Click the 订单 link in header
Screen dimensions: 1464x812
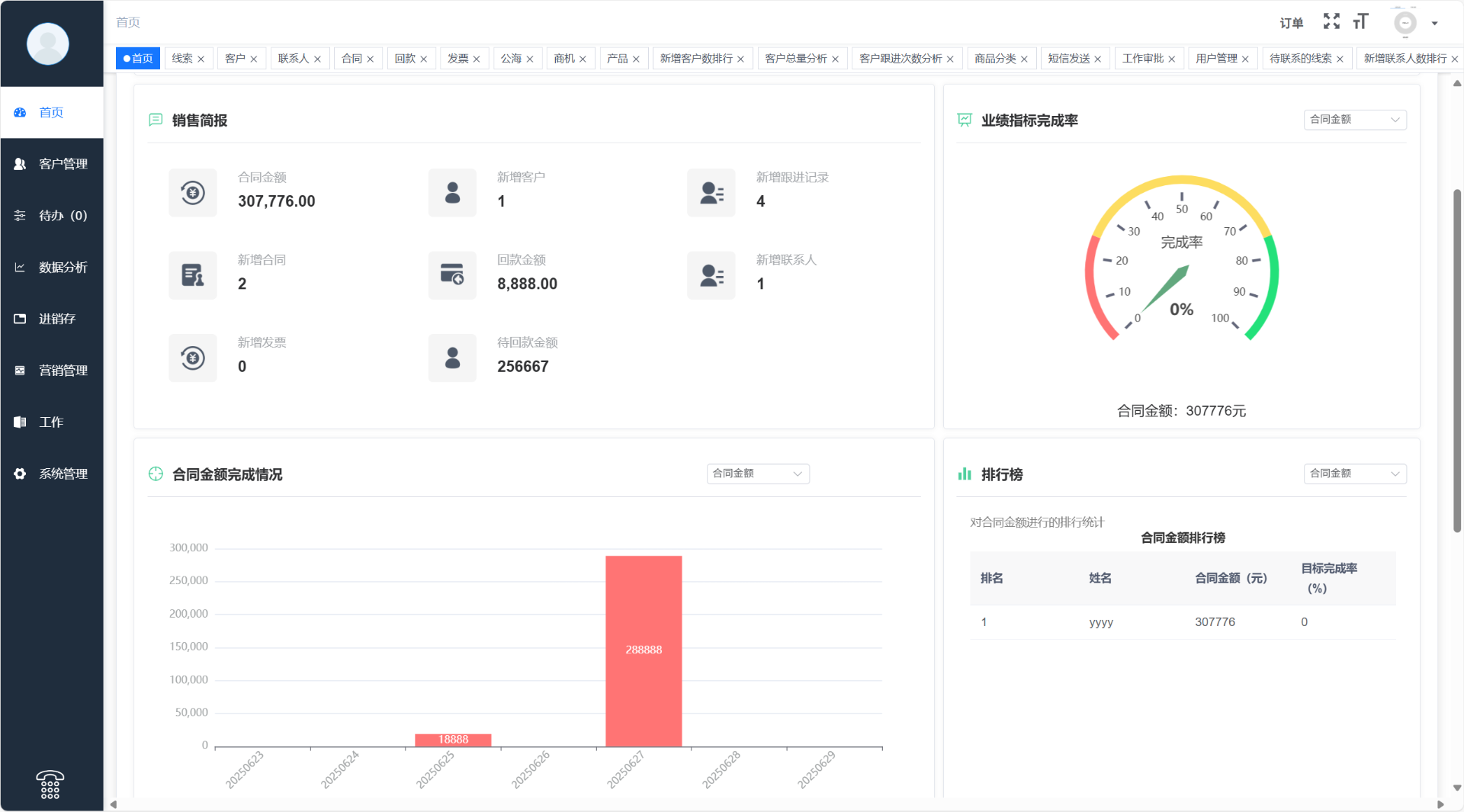pyautogui.click(x=1291, y=23)
